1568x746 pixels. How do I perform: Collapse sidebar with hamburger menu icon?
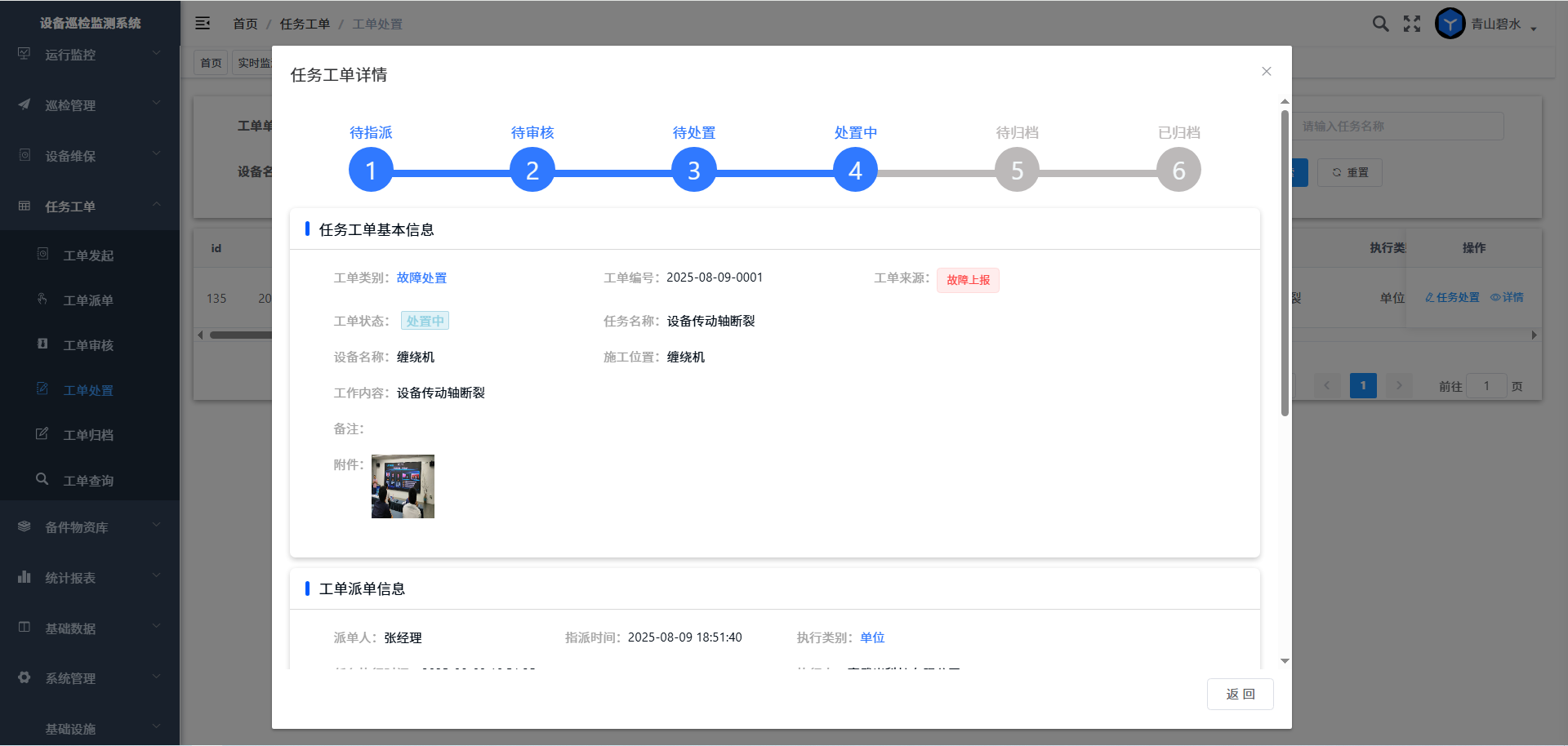click(x=203, y=24)
